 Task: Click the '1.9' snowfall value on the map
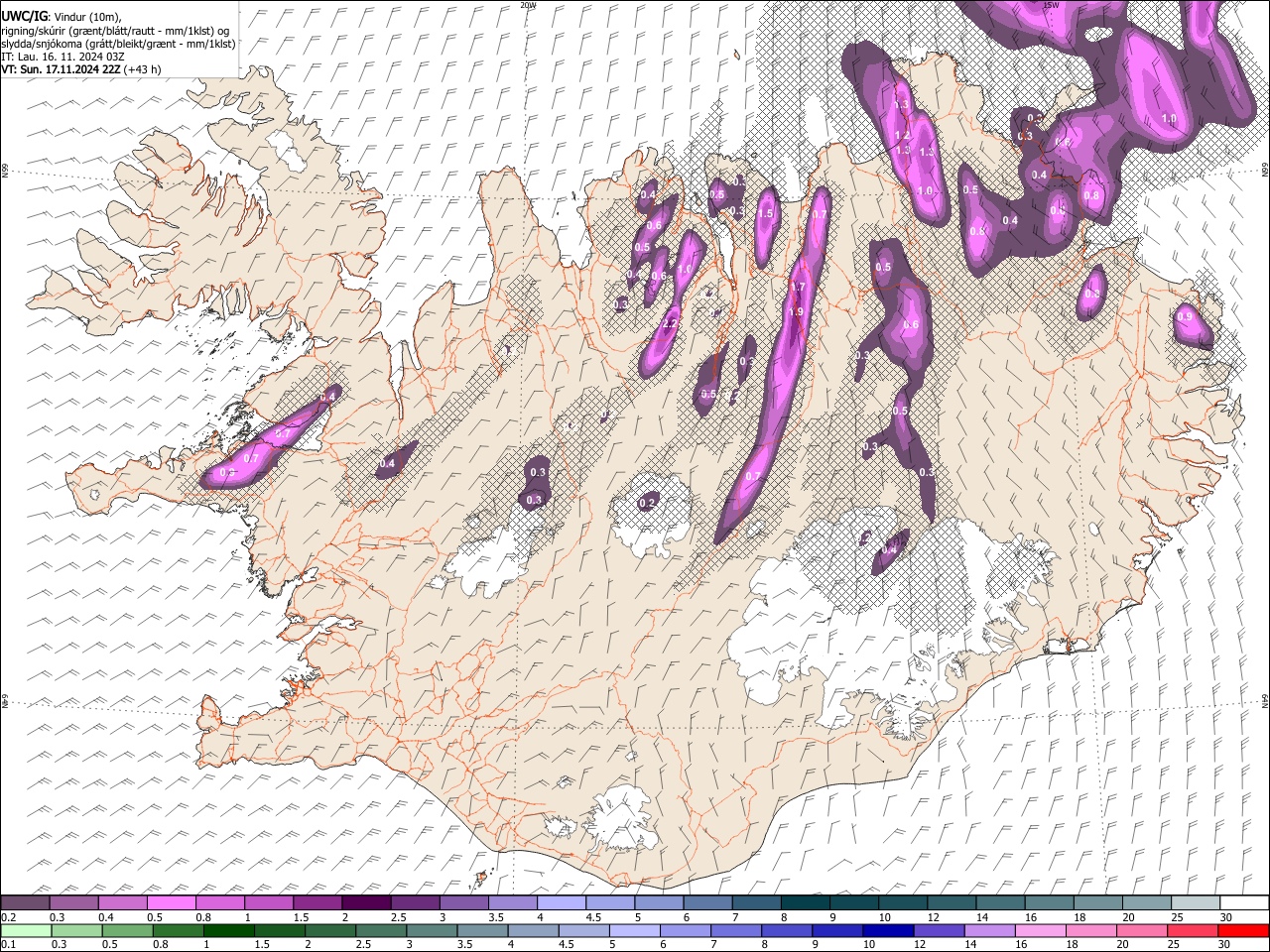(x=795, y=312)
